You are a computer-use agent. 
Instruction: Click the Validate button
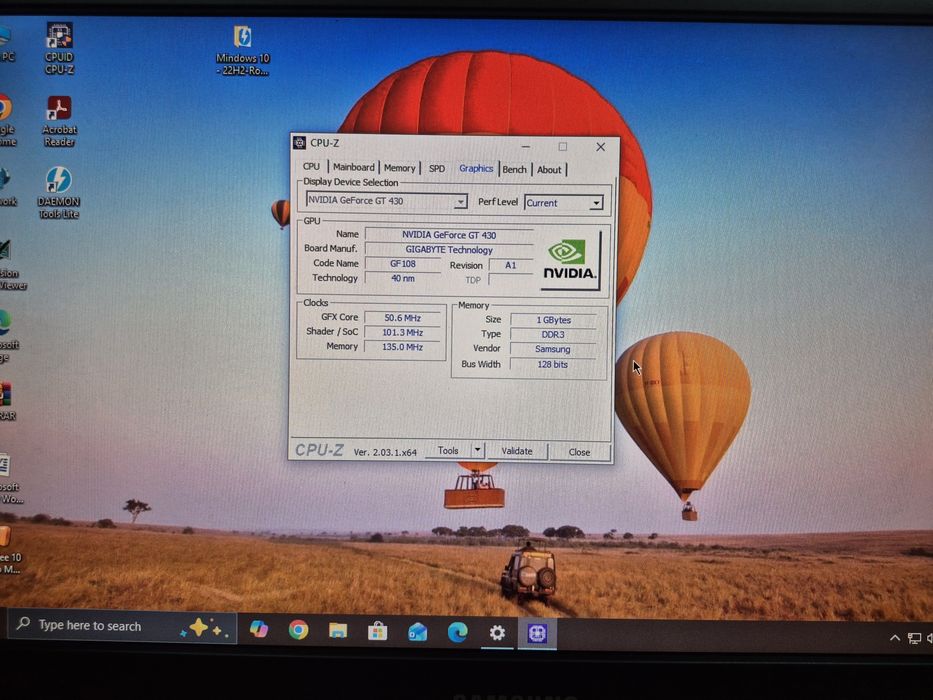tap(516, 451)
